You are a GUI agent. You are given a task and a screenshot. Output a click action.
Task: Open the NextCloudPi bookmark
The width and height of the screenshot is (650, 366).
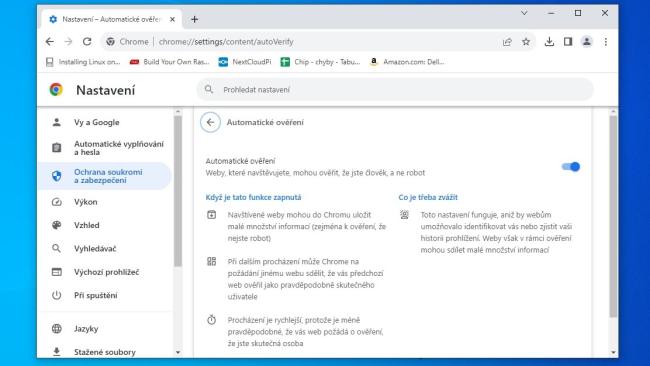[x=245, y=62]
